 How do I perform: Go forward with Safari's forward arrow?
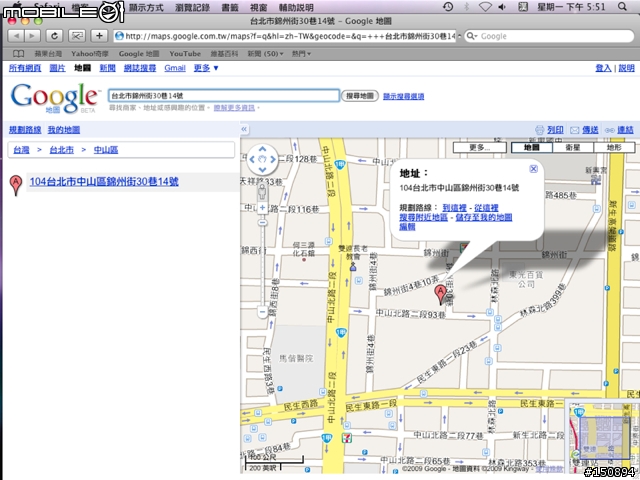pyautogui.click(x=32, y=36)
